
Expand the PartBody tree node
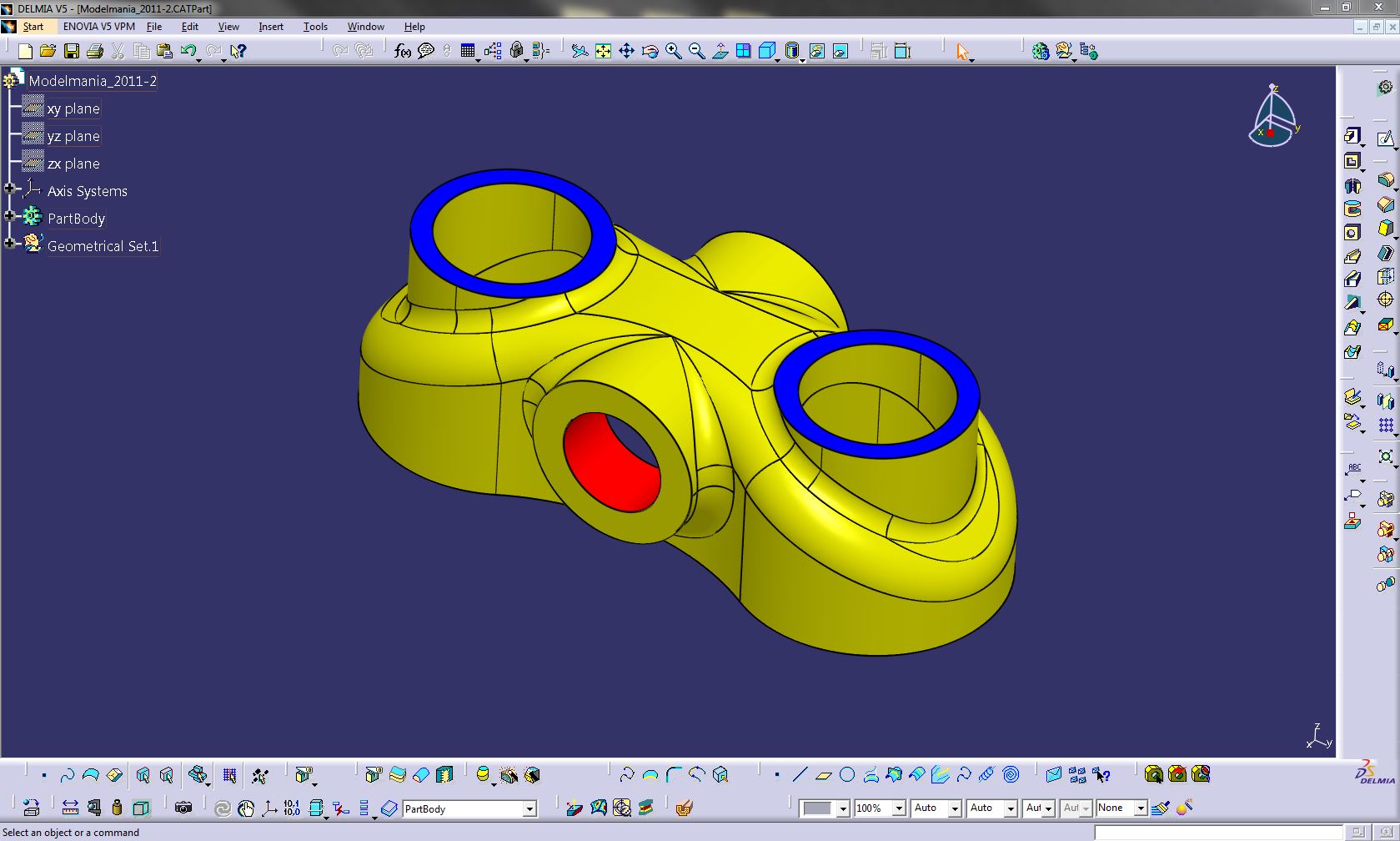pos(10,216)
